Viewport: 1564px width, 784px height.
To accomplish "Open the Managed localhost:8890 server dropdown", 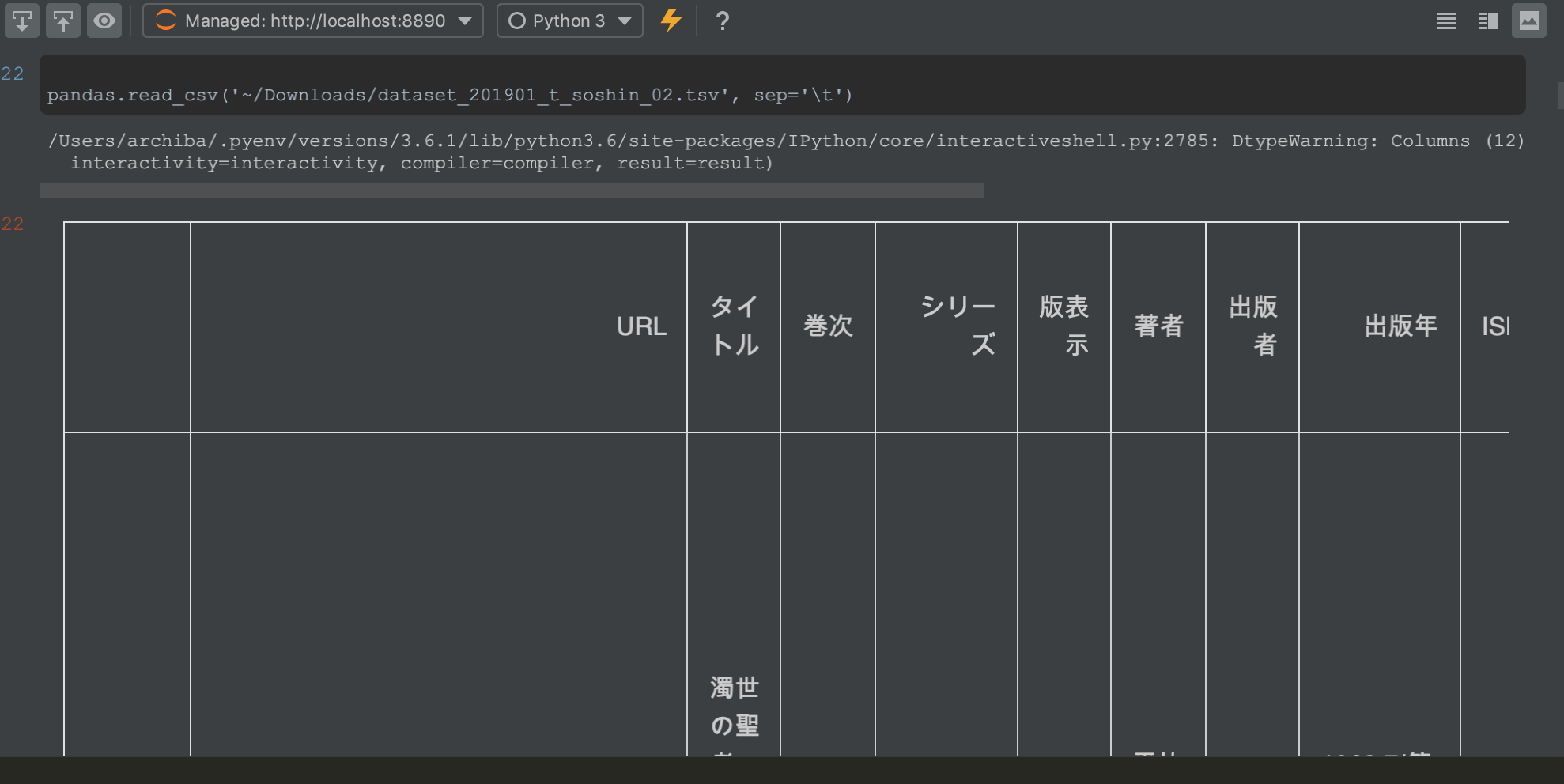I will [313, 21].
